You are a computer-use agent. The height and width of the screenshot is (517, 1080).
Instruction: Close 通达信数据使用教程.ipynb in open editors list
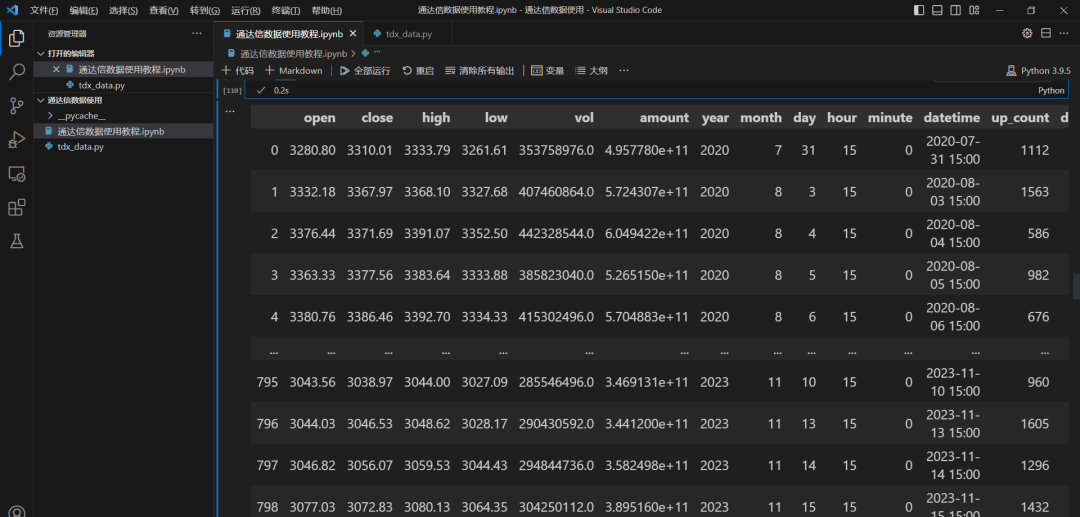pos(56,70)
